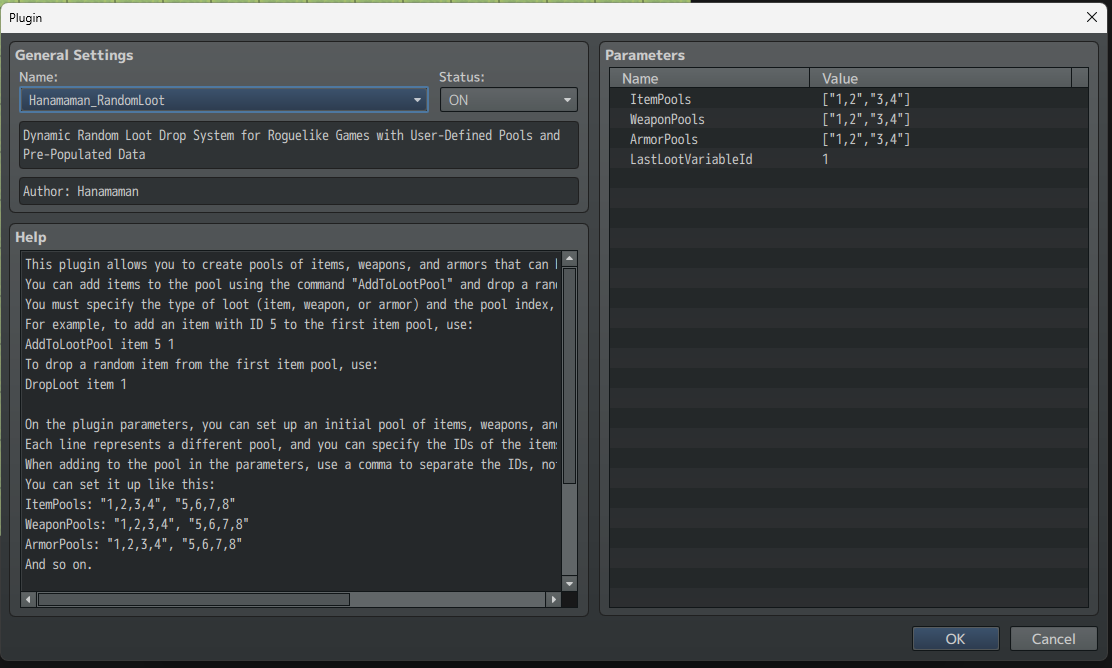This screenshot has width=1112, height=668.
Task: Click Help scroll right arrow
Action: tap(553, 599)
